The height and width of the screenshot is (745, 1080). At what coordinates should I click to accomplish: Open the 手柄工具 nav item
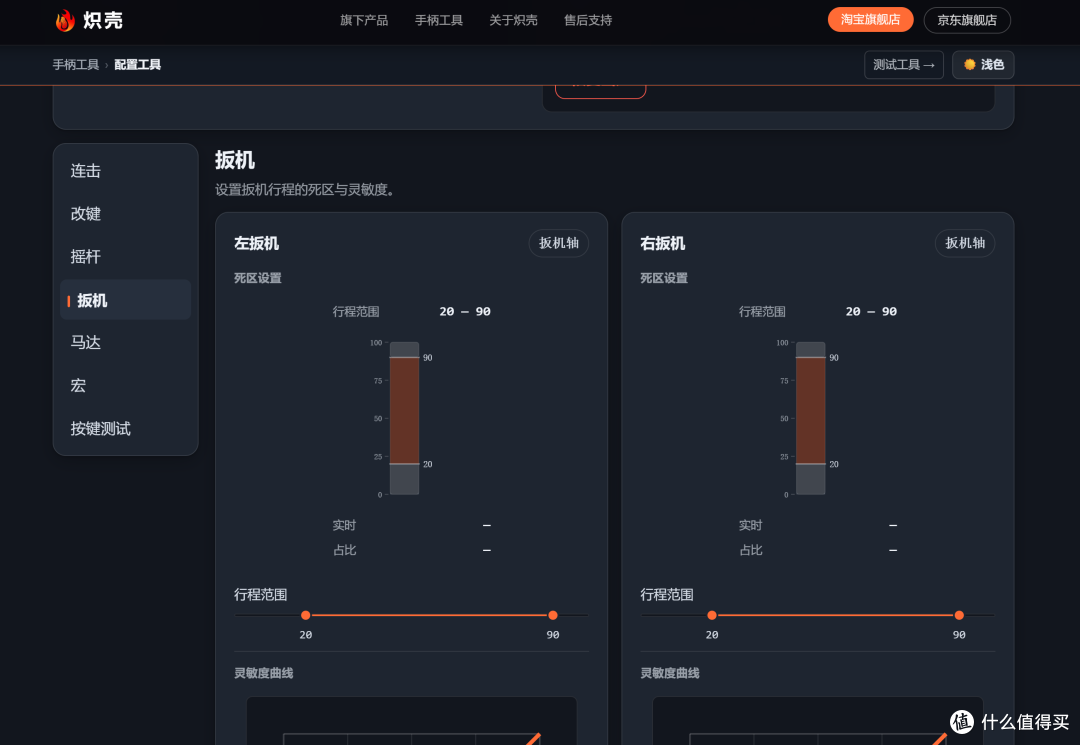pos(438,21)
